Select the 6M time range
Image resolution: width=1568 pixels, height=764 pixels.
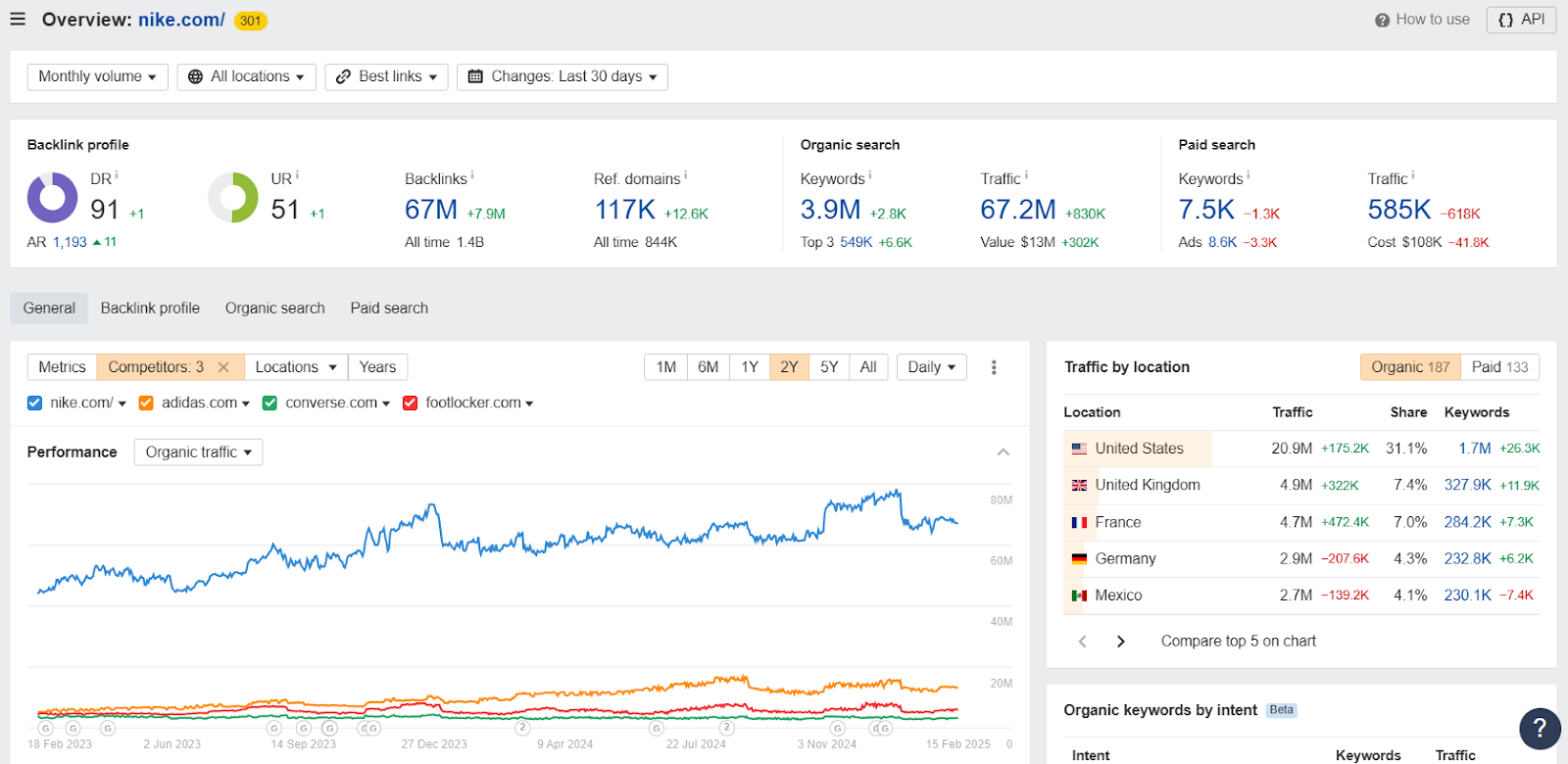(x=709, y=367)
